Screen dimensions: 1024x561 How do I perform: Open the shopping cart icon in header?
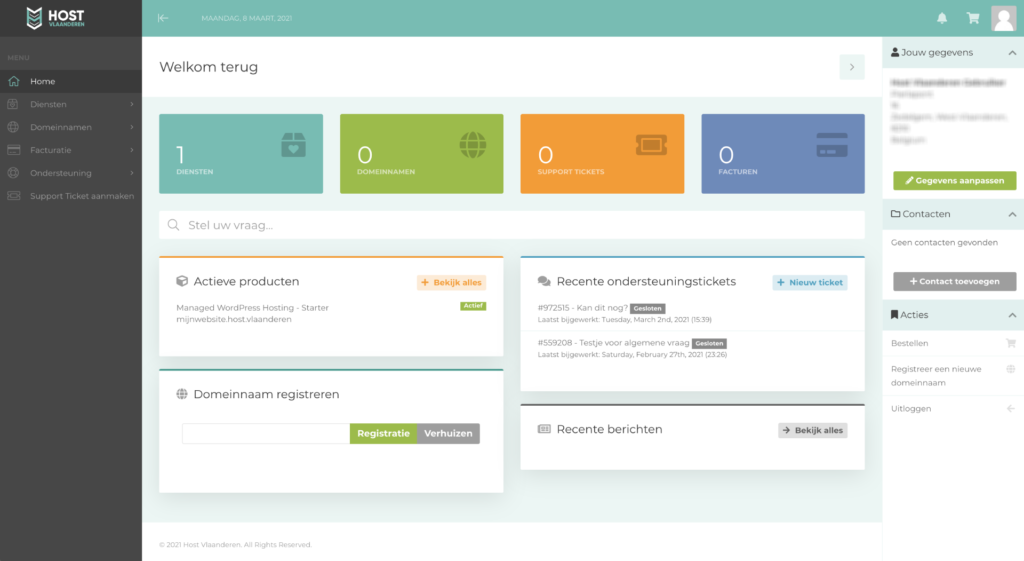972,18
